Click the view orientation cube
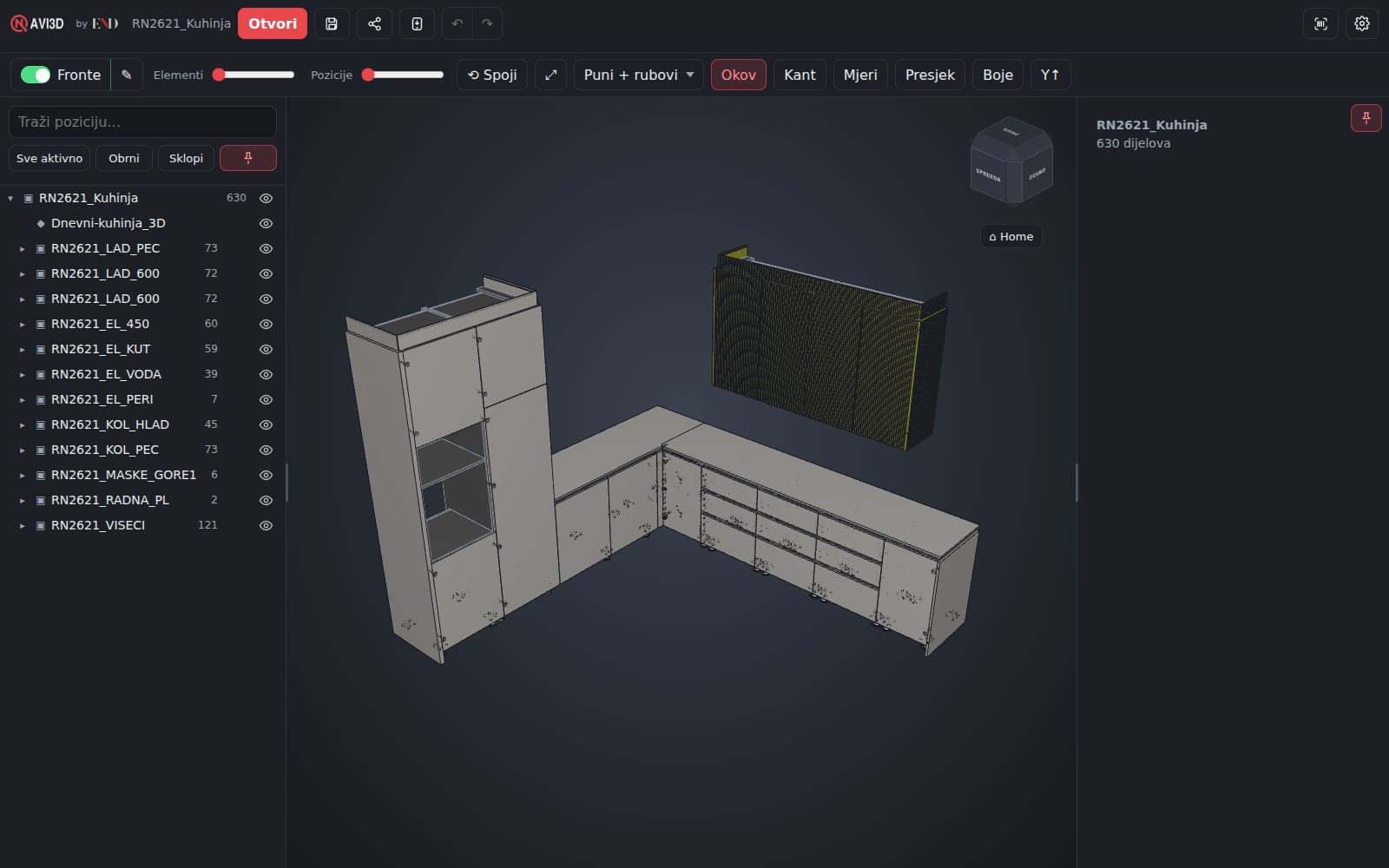1389x868 pixels. [x=1011, y=162]
